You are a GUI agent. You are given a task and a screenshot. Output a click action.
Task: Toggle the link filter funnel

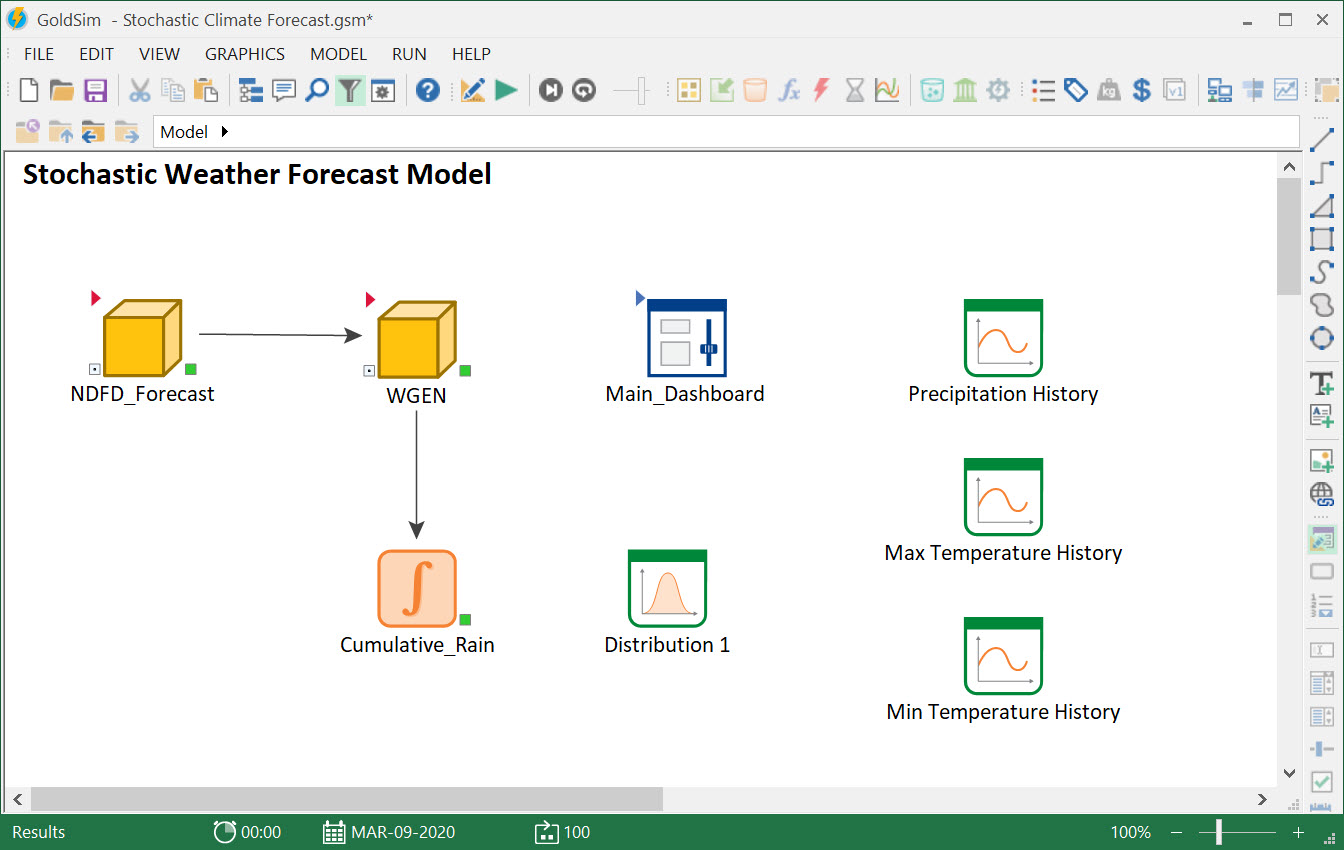[x=349, y=90]
